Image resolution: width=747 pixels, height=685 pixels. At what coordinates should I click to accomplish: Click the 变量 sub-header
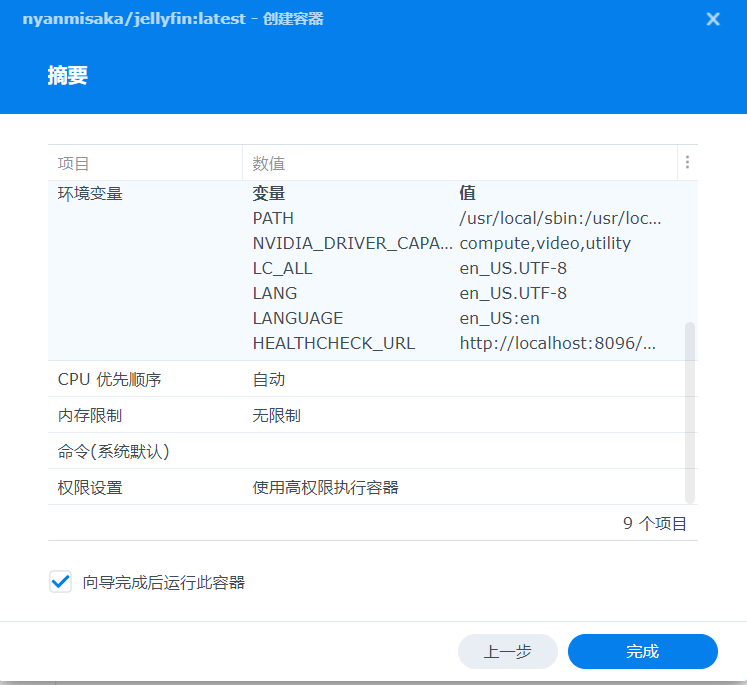coord(269,193)
